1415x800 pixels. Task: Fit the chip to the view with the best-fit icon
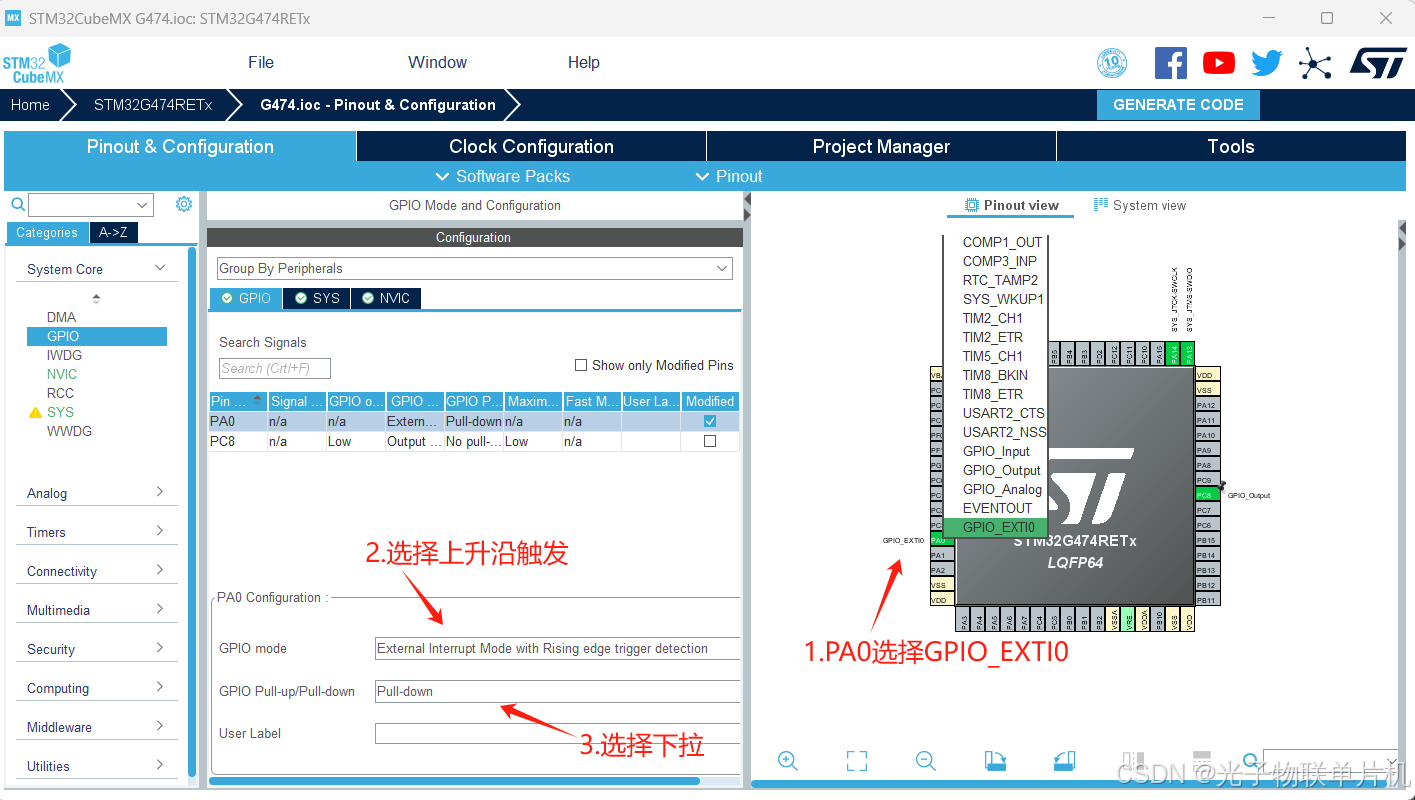pyautogui.click(x=857, y=761)
